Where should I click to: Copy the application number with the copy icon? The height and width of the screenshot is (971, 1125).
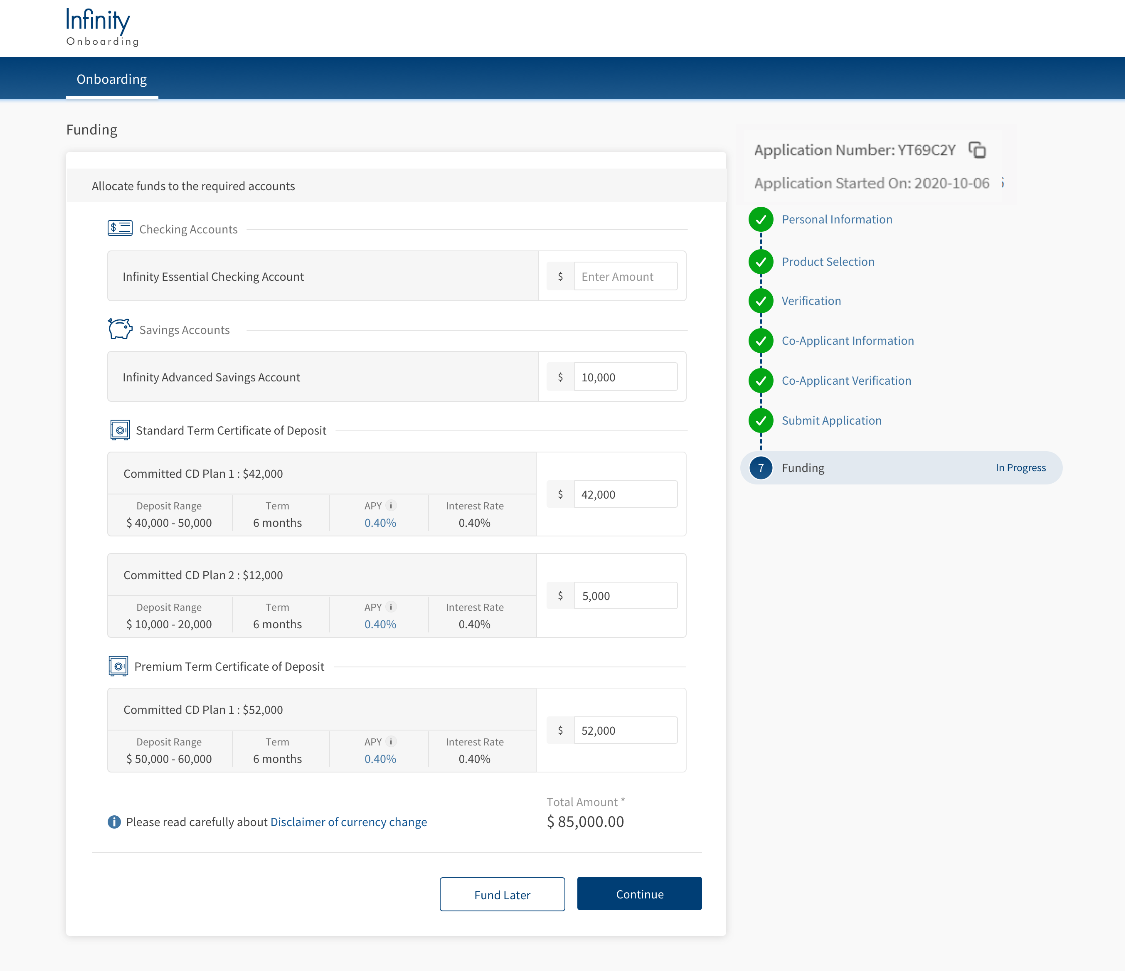point(978,150)
